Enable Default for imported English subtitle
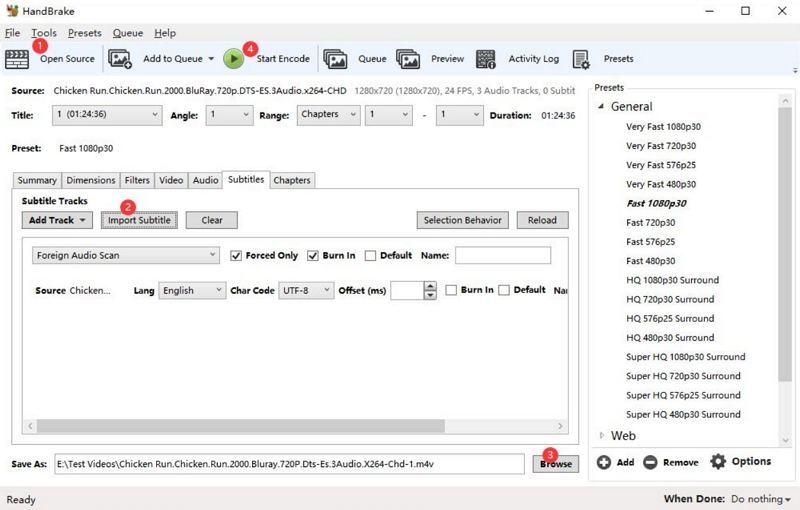The image size is (800, 510). 504,290
